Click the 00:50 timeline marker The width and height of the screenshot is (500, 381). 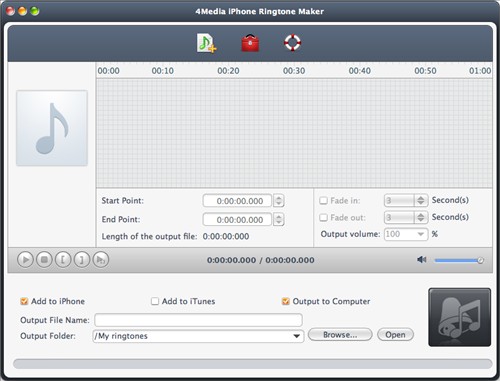[425, 71]
